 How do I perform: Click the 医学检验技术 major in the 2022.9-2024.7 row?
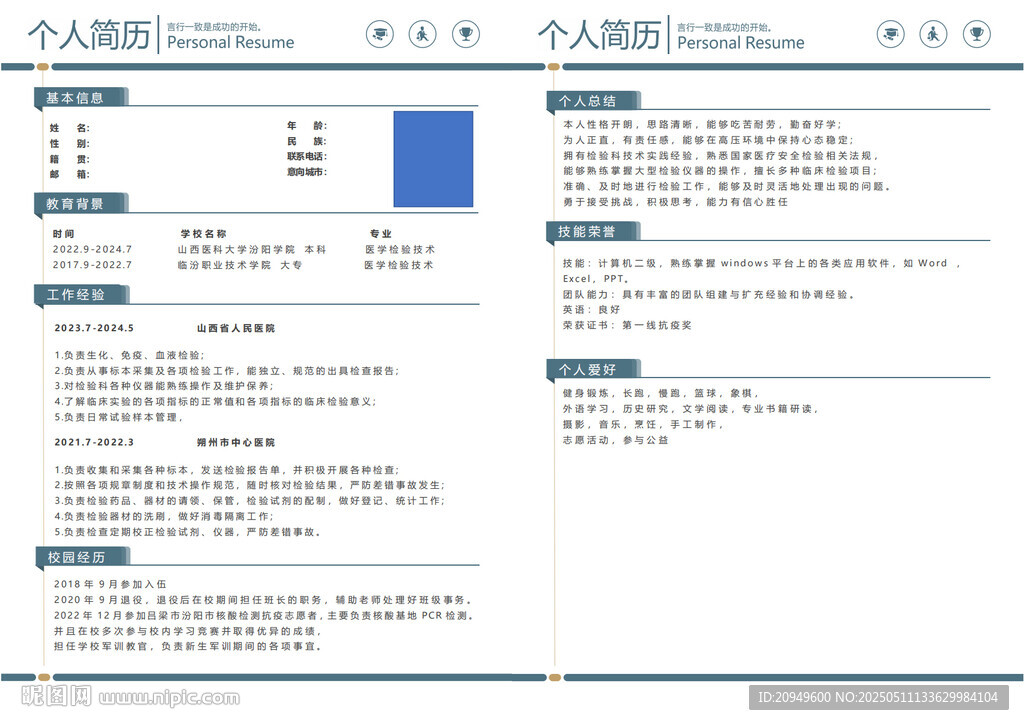(x=400, y=250)
